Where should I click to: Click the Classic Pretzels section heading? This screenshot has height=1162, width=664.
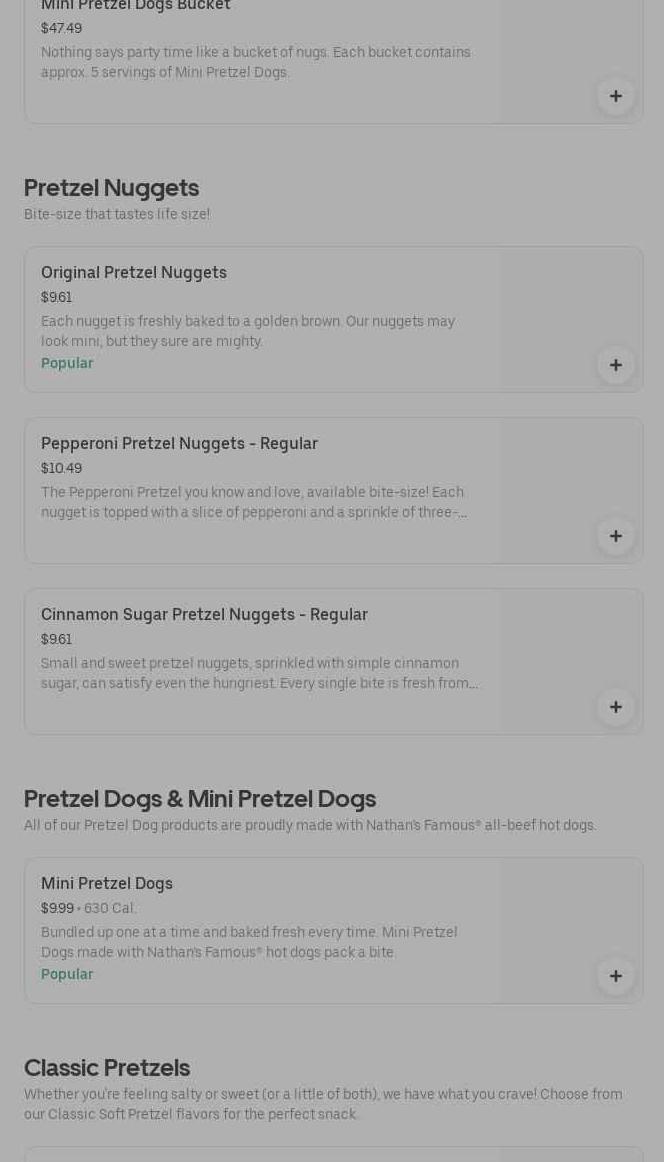107,1067
